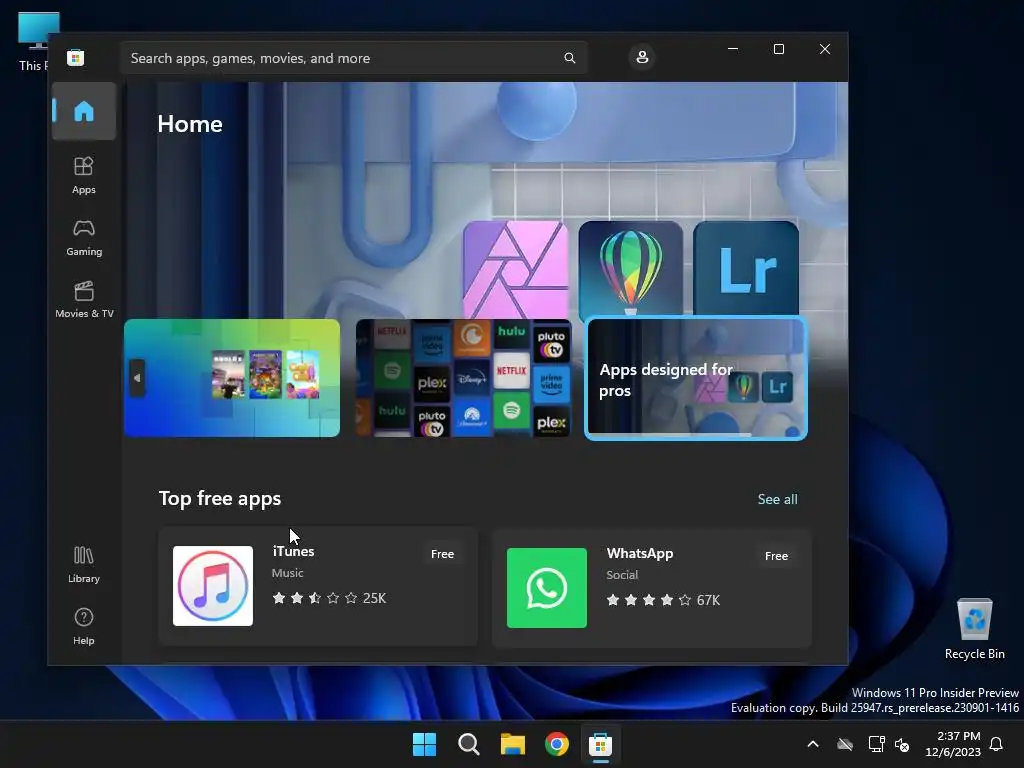Screen dimensions: 1024x768
Task: Click the muted volume icon in the tray
Action: (x=902, y=744)
